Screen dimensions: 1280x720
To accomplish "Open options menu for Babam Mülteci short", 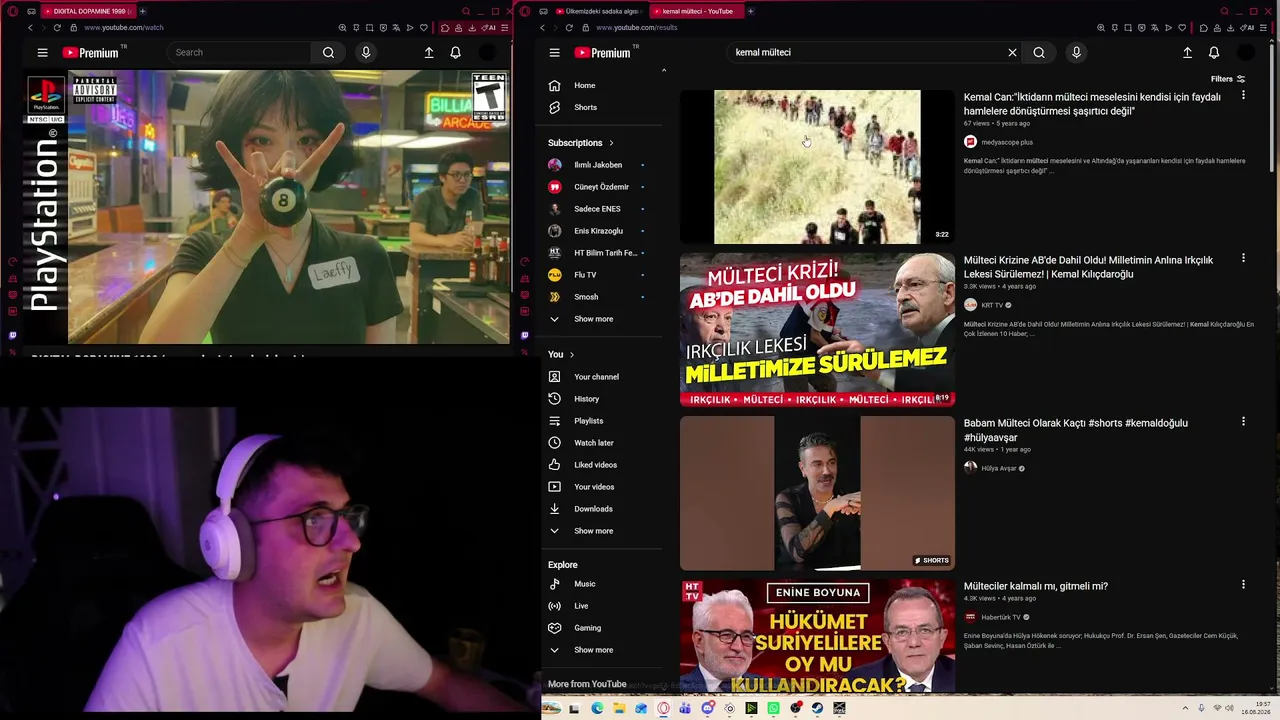I will coord(1243,421).
